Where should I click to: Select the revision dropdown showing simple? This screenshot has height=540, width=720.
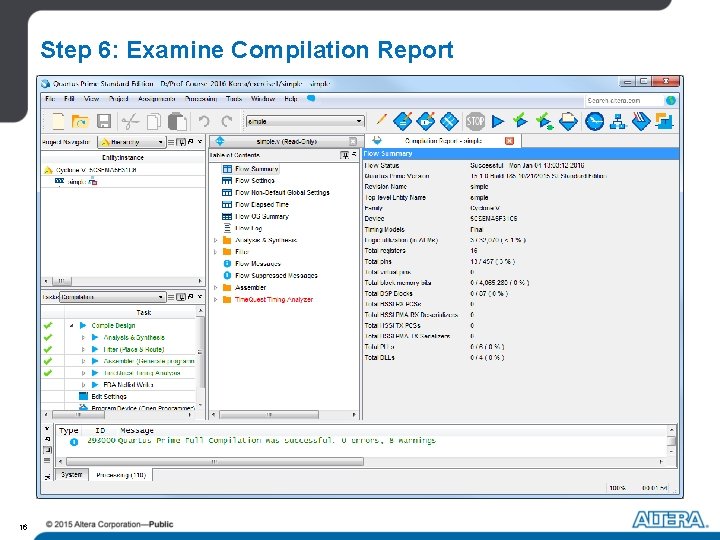(305, 121)
